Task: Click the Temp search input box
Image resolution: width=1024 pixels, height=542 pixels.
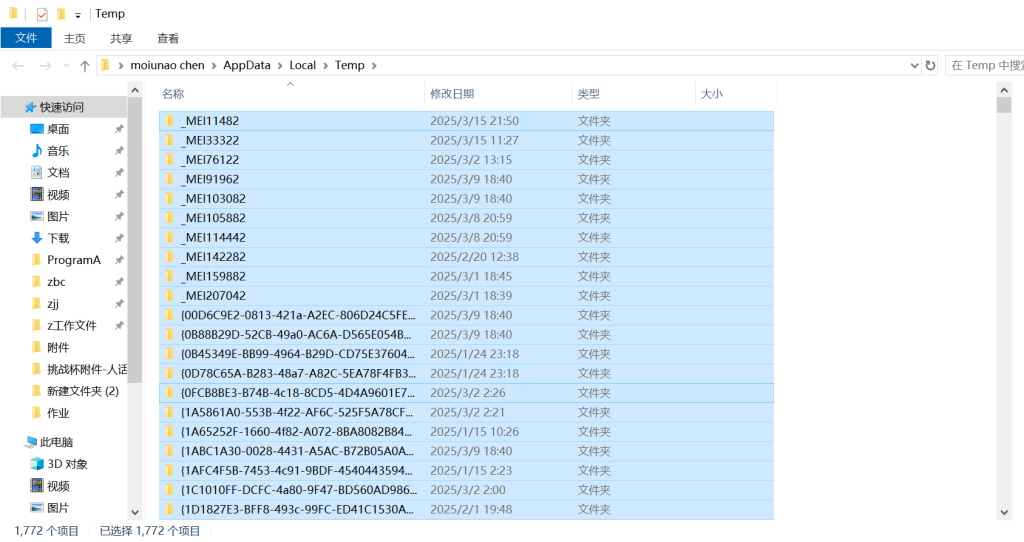Action: (984, 66)
